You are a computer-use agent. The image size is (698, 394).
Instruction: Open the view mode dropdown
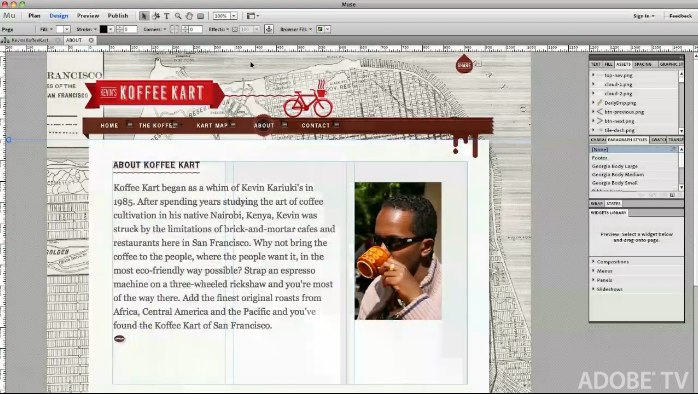point(253,16)
